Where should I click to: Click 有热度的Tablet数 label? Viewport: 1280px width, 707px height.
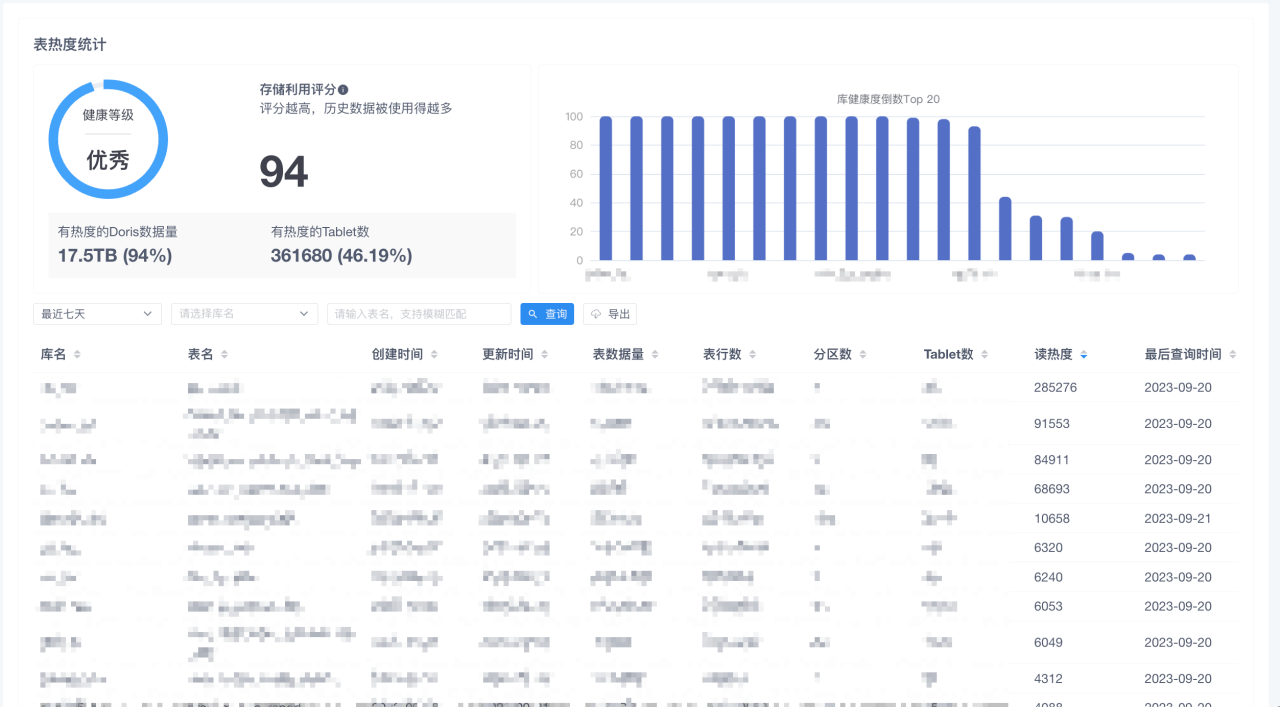(320, 232)
